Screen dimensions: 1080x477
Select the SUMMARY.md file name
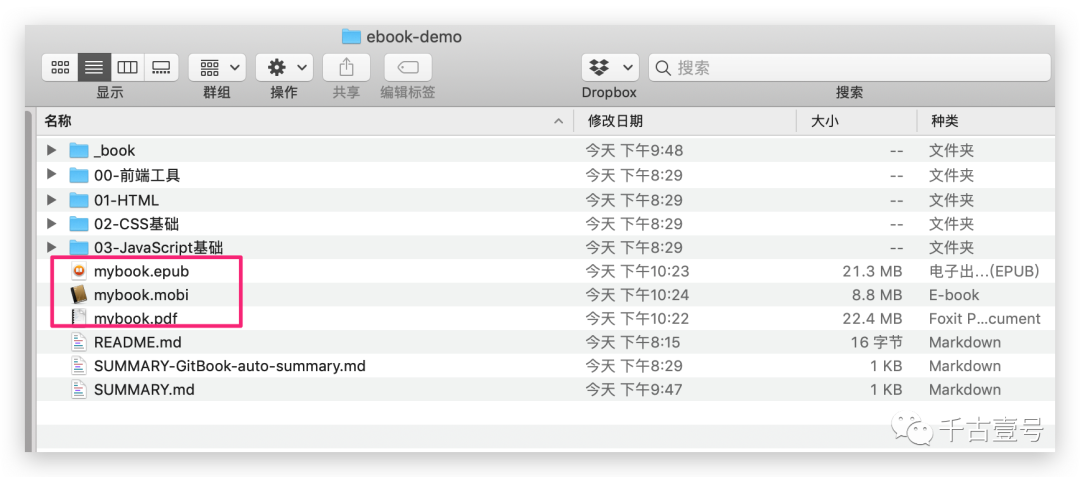click(144, 390)
